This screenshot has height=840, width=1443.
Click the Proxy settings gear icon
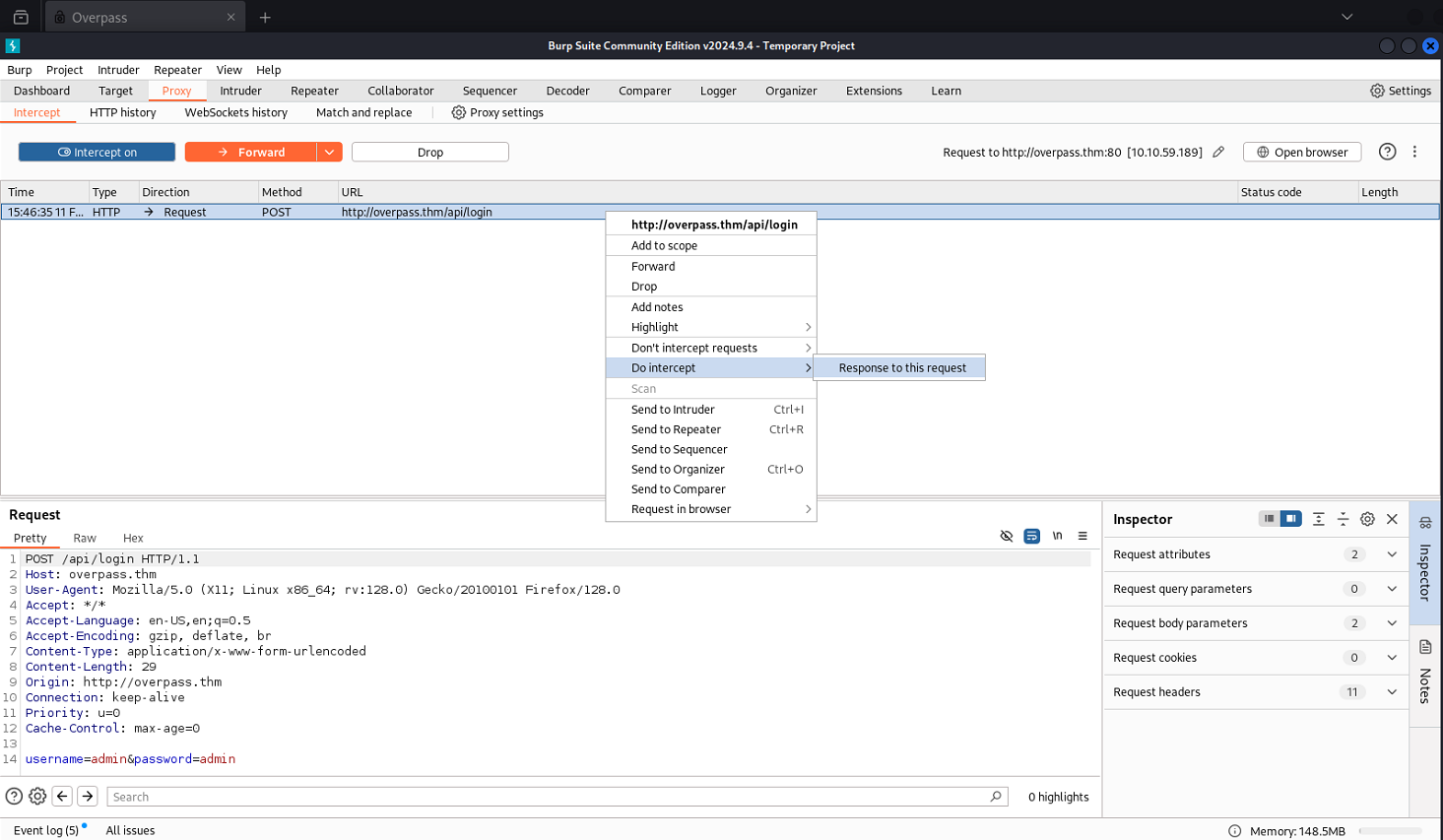click(x=458, y=112)
